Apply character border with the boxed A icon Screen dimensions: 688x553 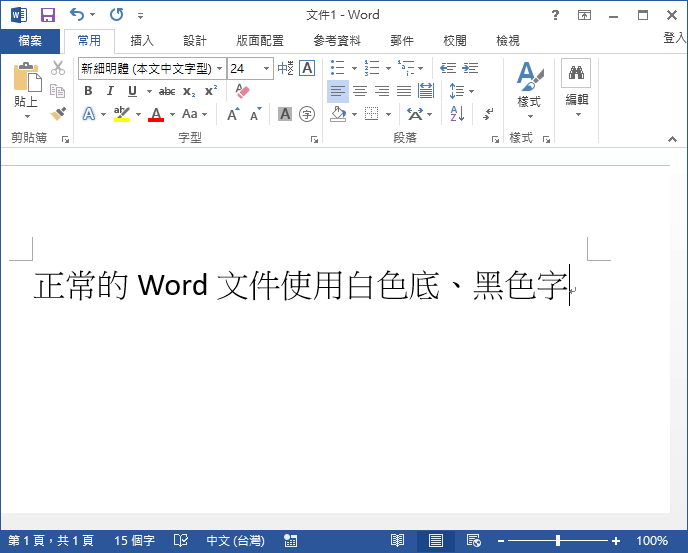[x=307, y=68]
